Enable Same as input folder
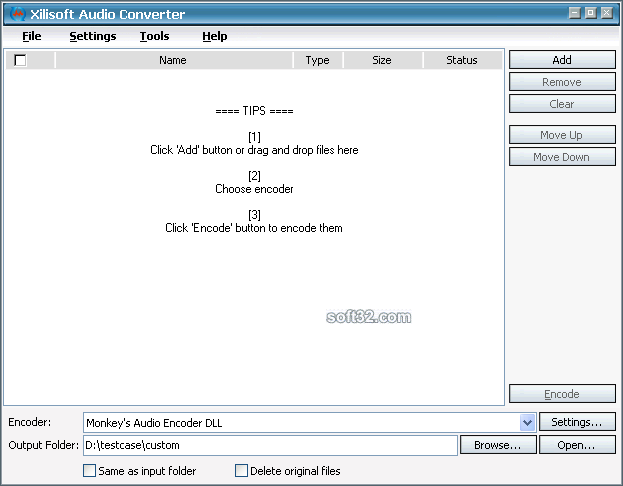 (89, 471)
